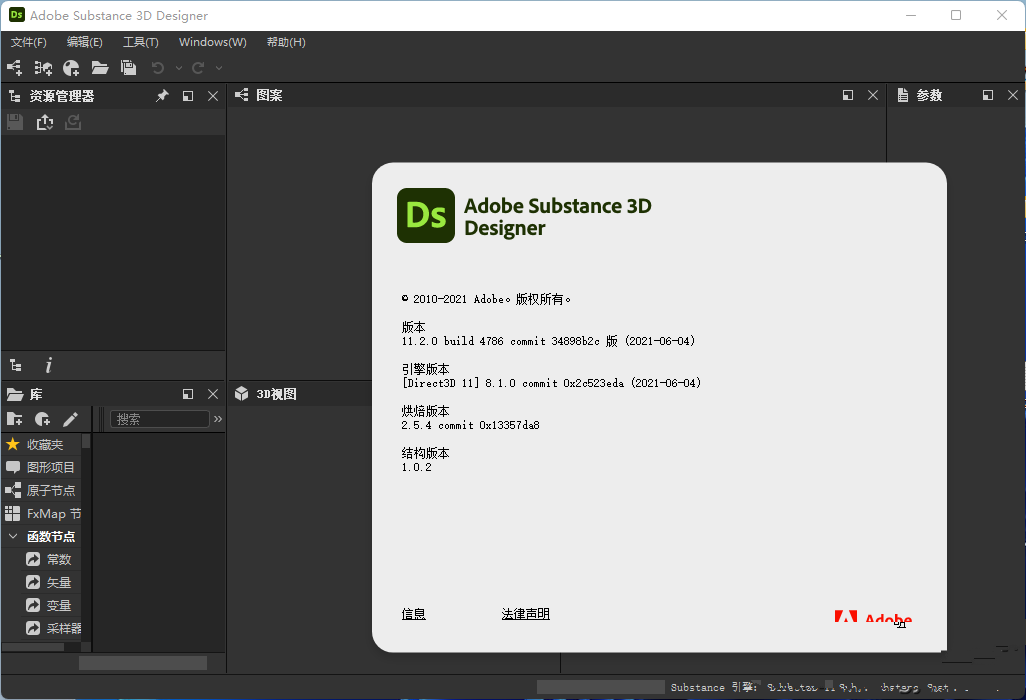Image resolution: width=1026 pixels, height=700 pixels.
Task: Click the library add folder icon
Action: click(14, 419)
